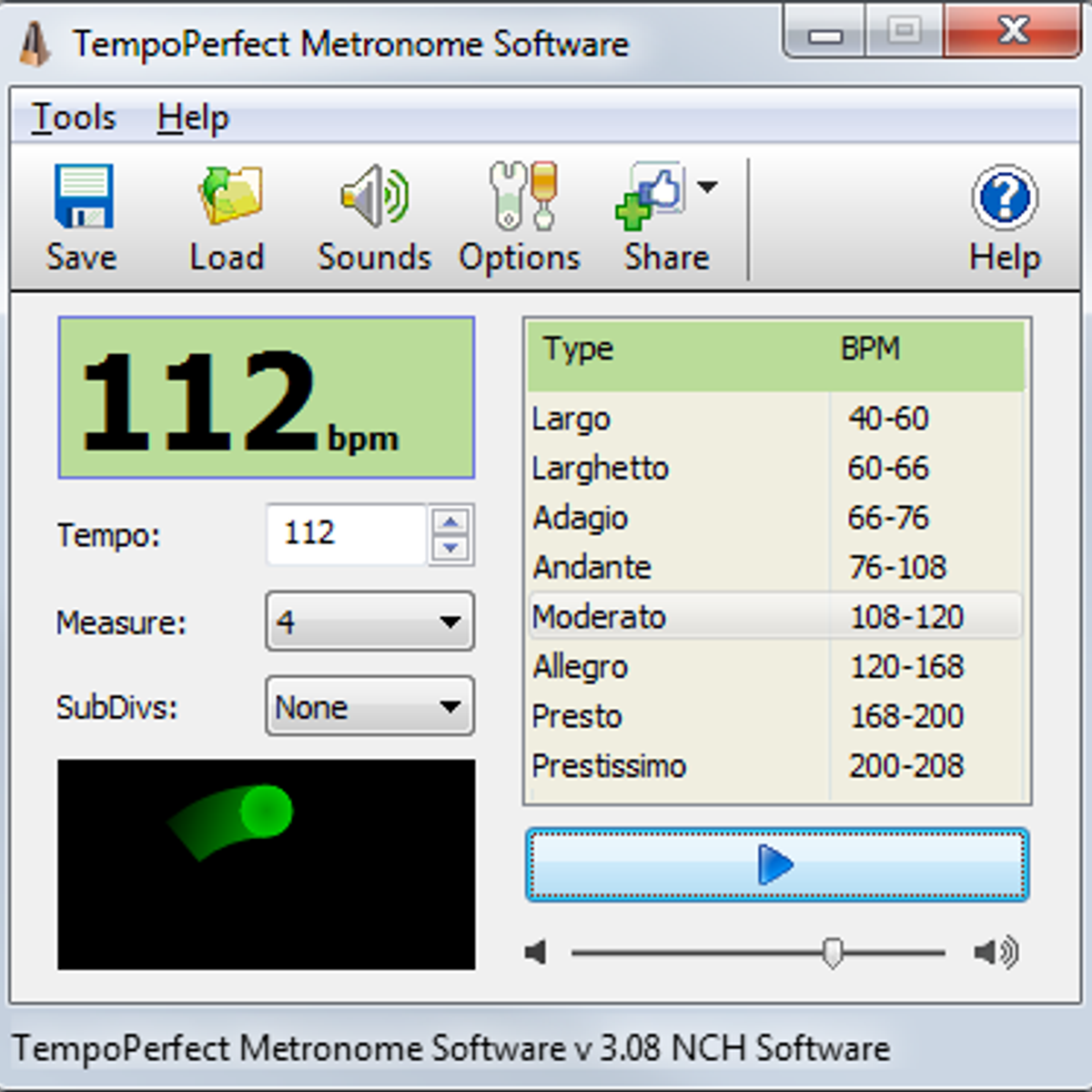The width and height of the screenshot is (1092, 1092).
Task: Click the mute speaker icon left of volume
Action: tap(536, 953)
